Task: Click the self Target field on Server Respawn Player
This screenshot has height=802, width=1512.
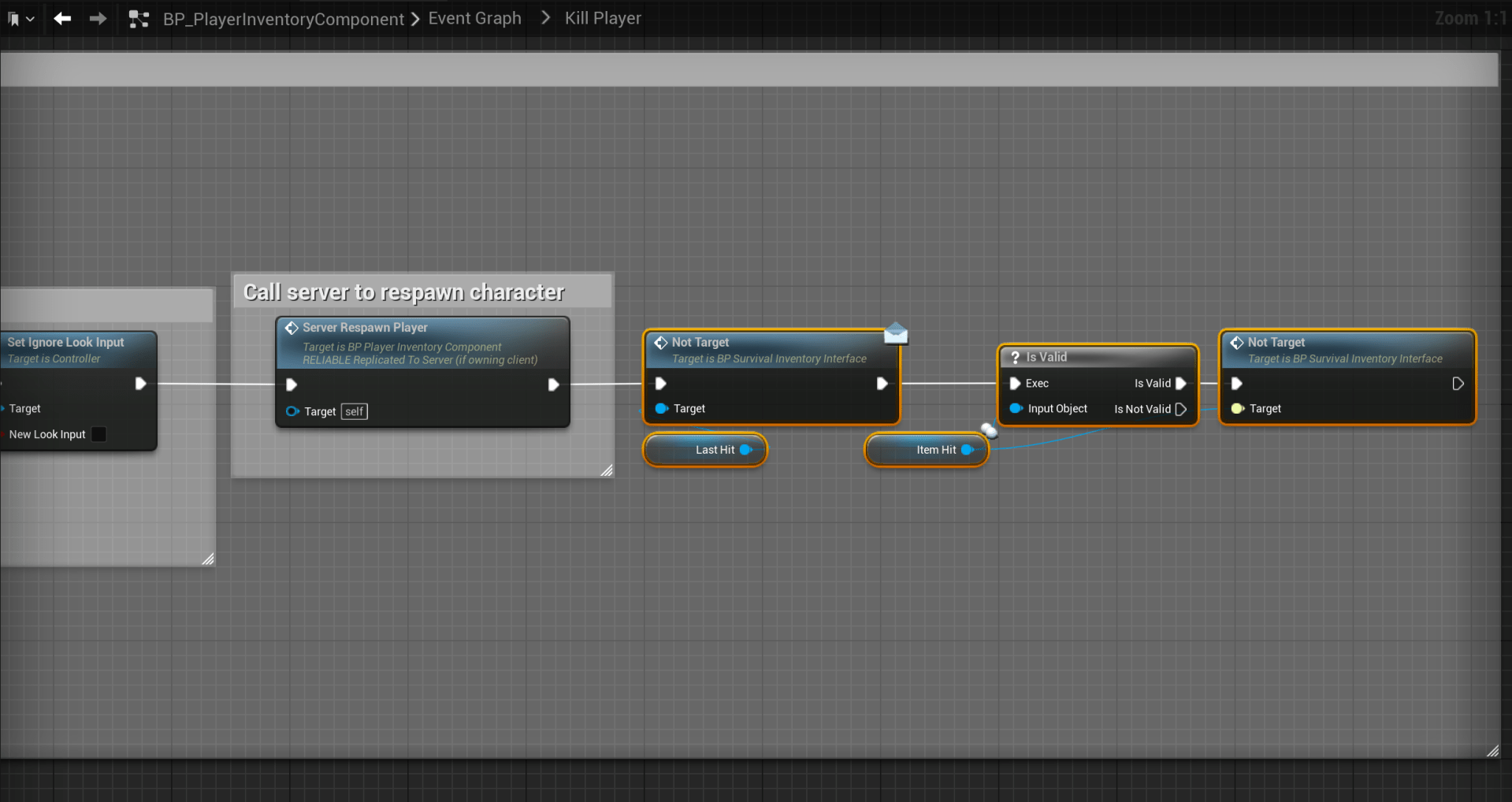Action: 355,411
